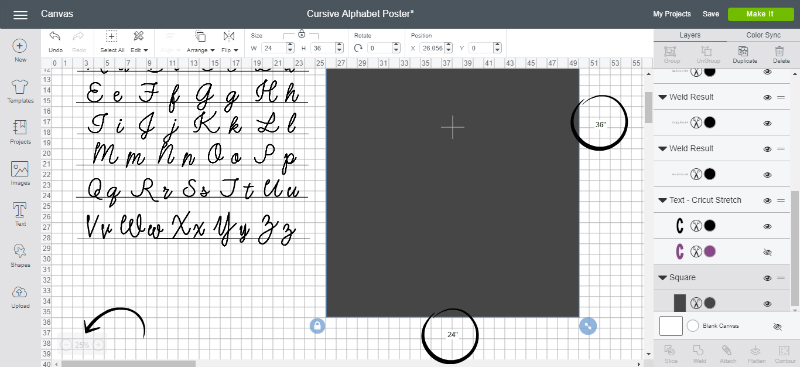The height and width of the screenshot is (367, 800).
Task: Click the purple color swatch of C layer
Action: pyautogui.click(x=710, y=252)
